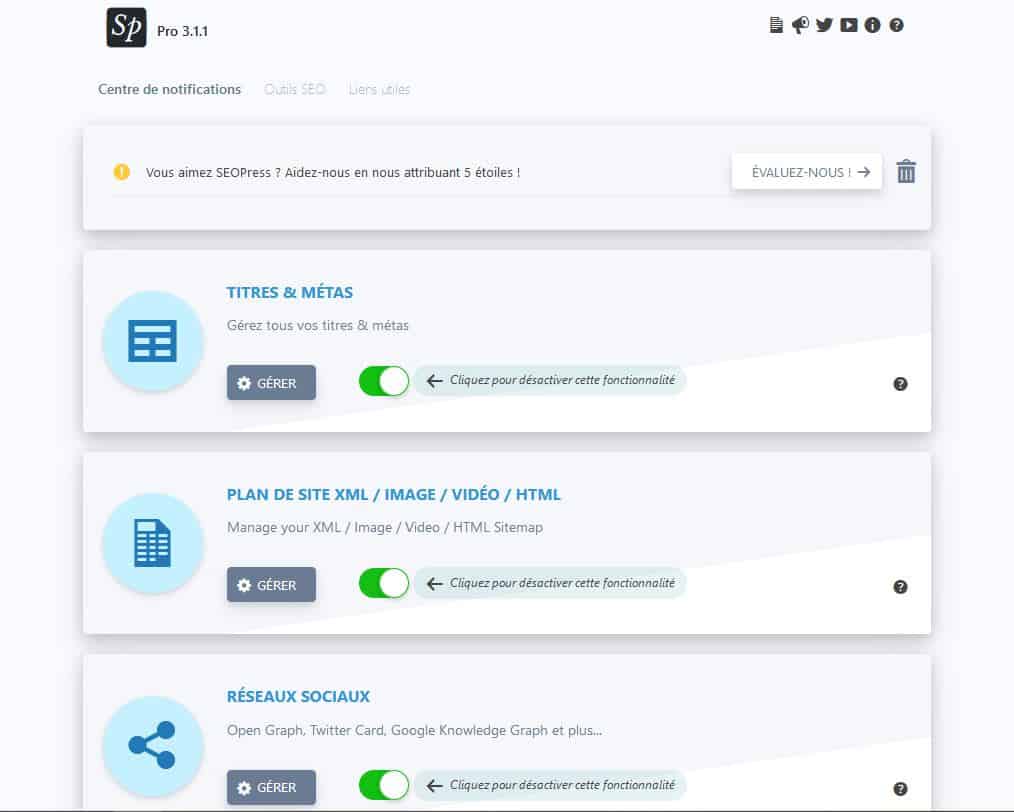Click the XML sitemap round document icon
Screen dimensions: 1014x812
pyautogui.click(x=153, y=543)
